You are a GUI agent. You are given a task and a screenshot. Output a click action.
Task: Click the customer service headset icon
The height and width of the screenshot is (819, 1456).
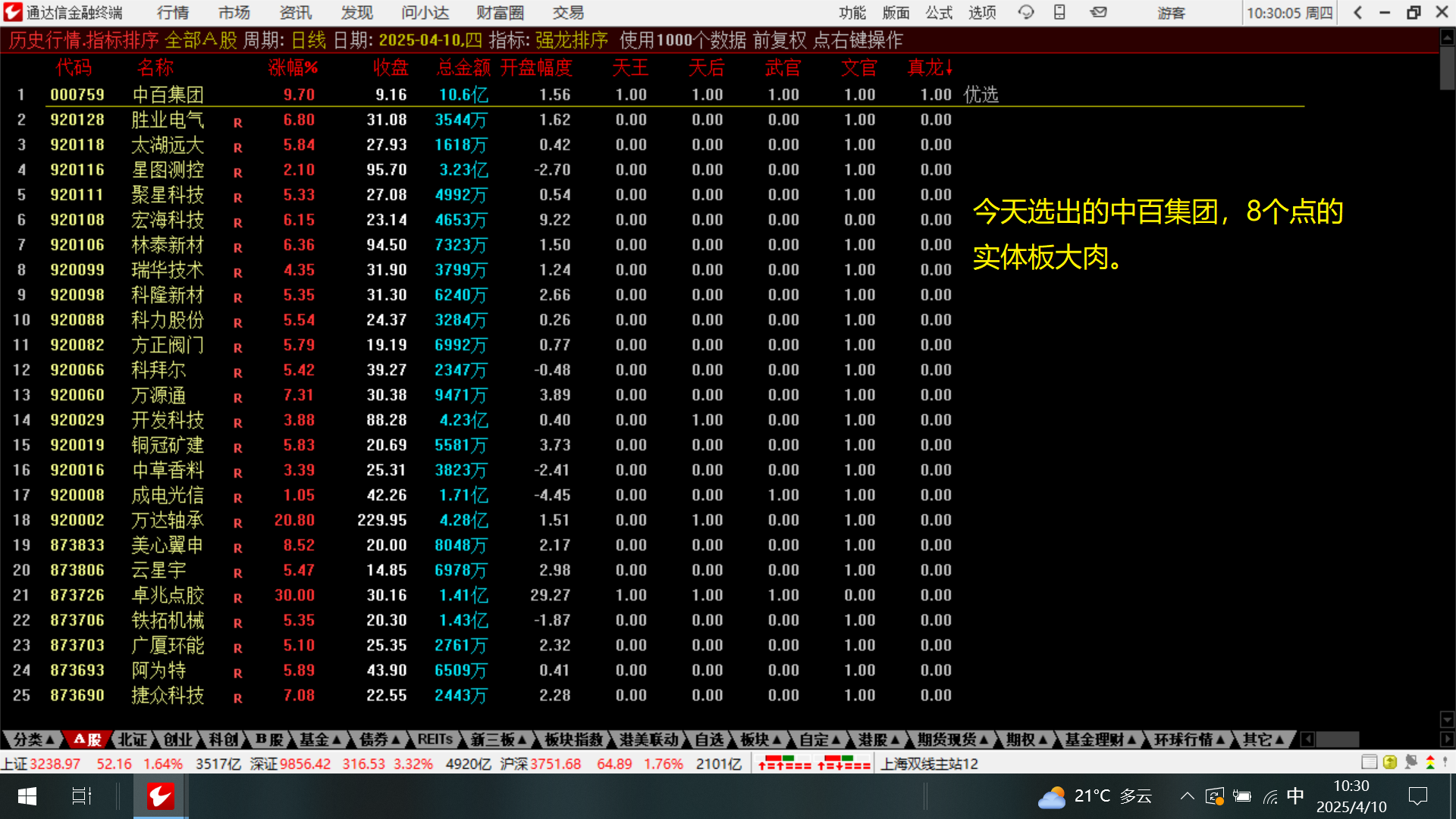(x=1026, y=12)
